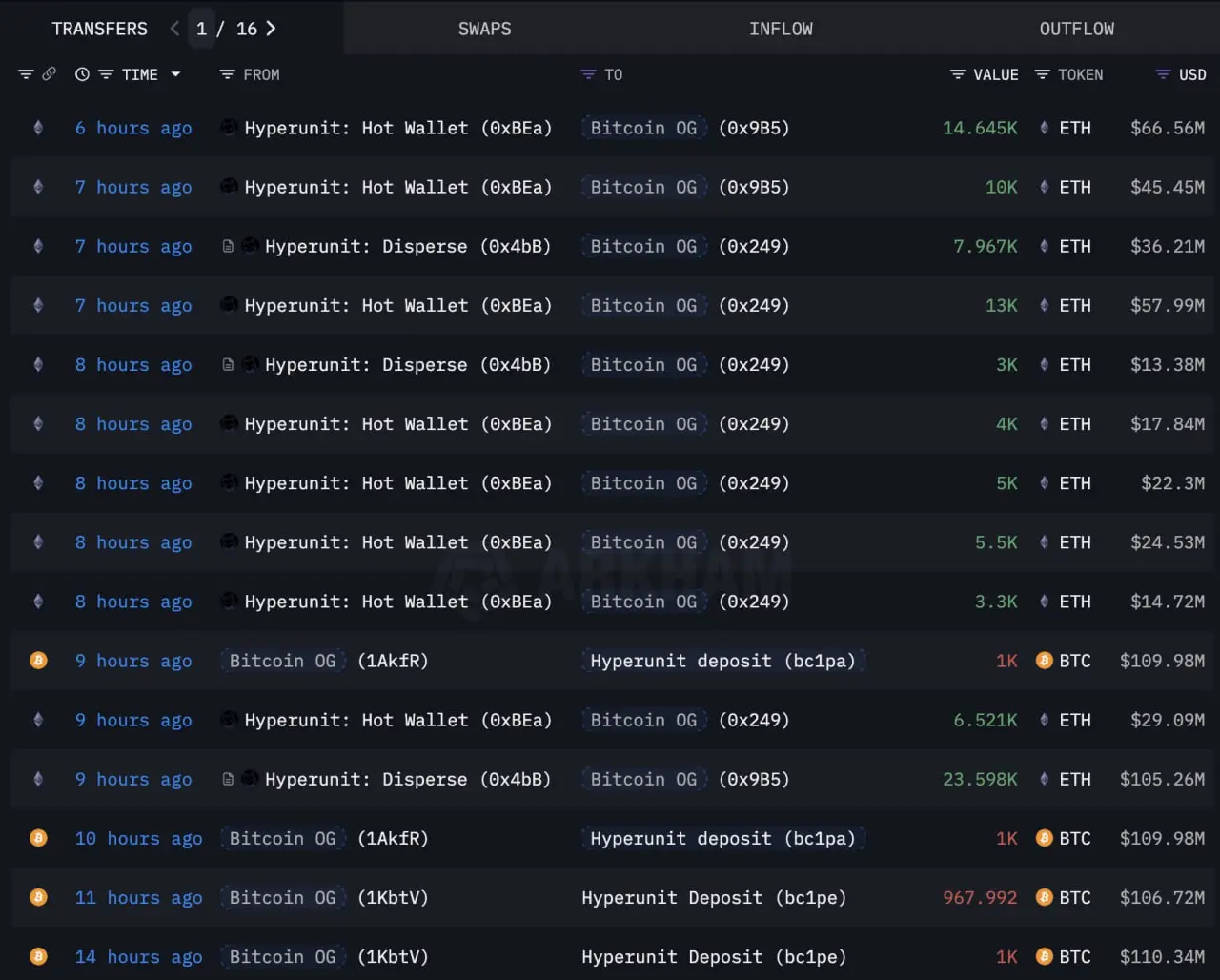Click contract icon in $105.26M Disperse row
The height and width of the screenshot is (980, 1220).
click(228, 779)
